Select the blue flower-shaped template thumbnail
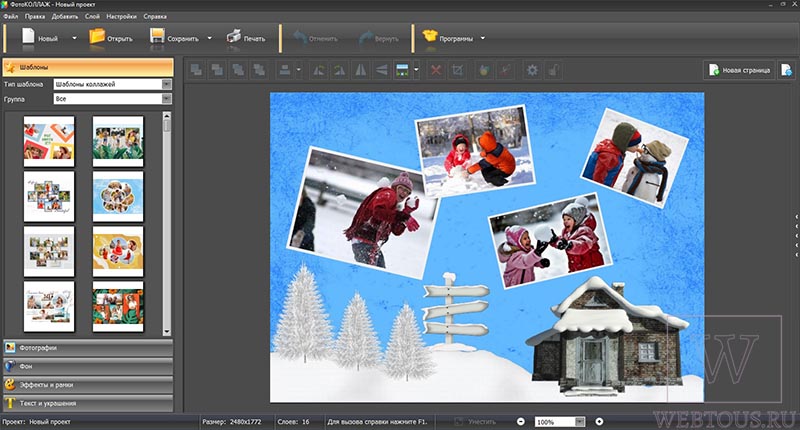 pos(118,196)
